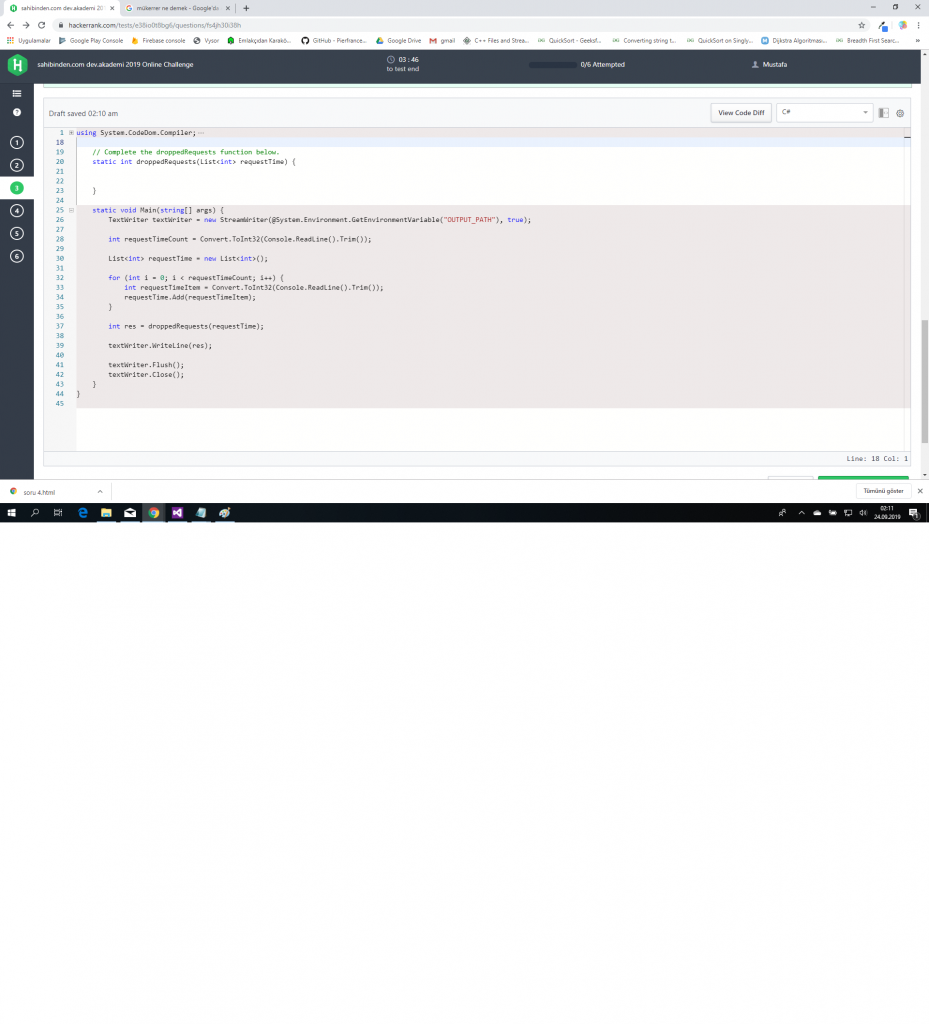Click View Code Diff button
The height and width of the screenshot is (1024, 929).
coord(741,112)
